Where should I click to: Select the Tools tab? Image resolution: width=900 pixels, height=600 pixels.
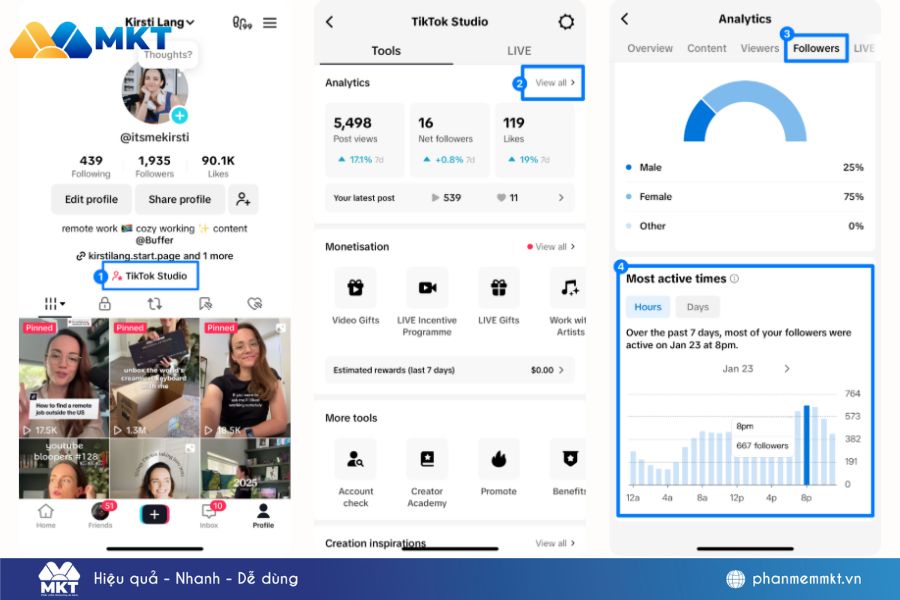(x=386, y=51)
